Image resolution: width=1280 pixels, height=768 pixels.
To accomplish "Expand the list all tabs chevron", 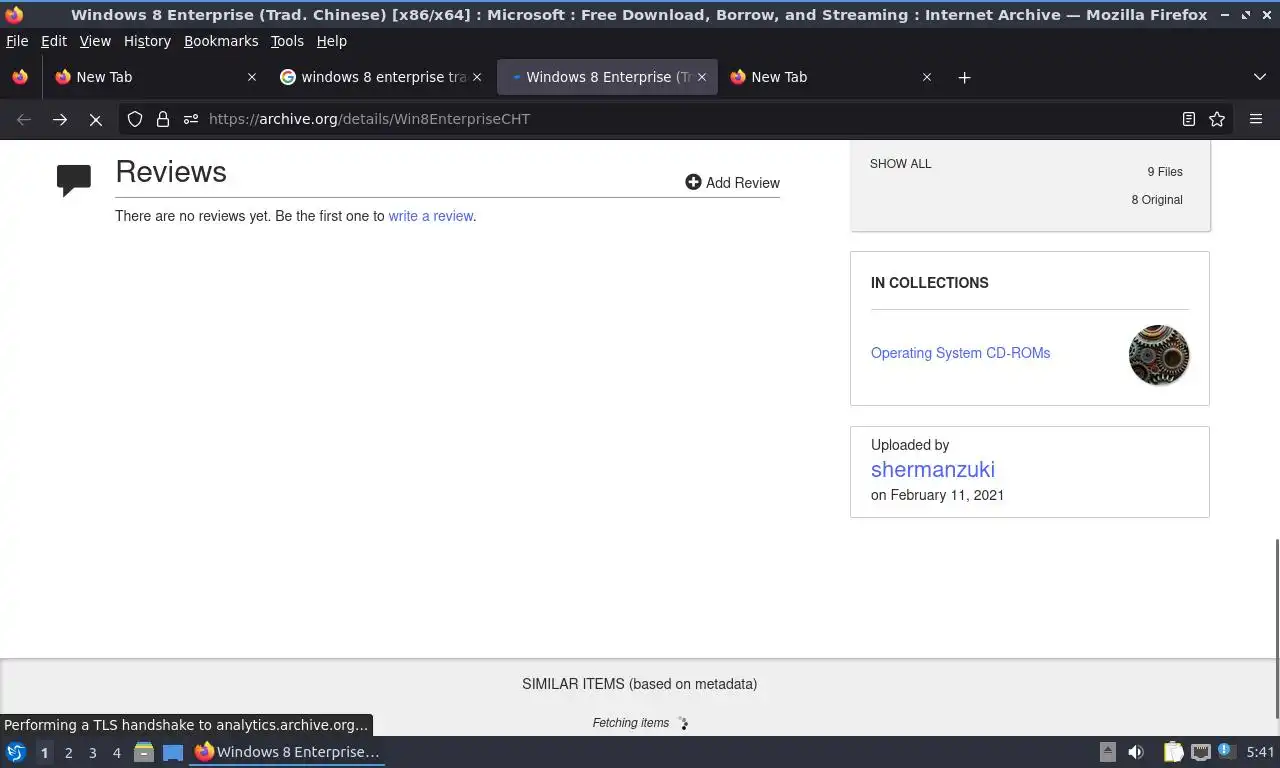I will coord(1260,77).
